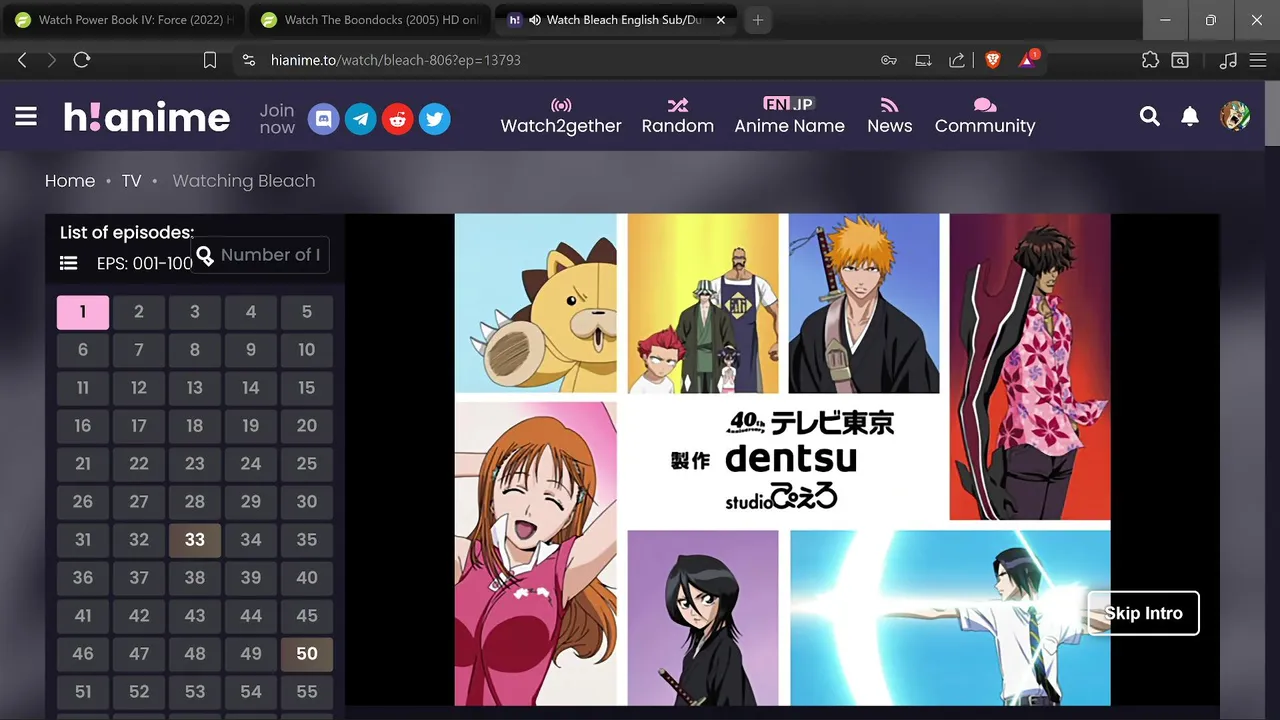The width and height of the screenshot is (1280, 720).
Task: Open the notifications bell
Action: click(x=1190, y=117)
